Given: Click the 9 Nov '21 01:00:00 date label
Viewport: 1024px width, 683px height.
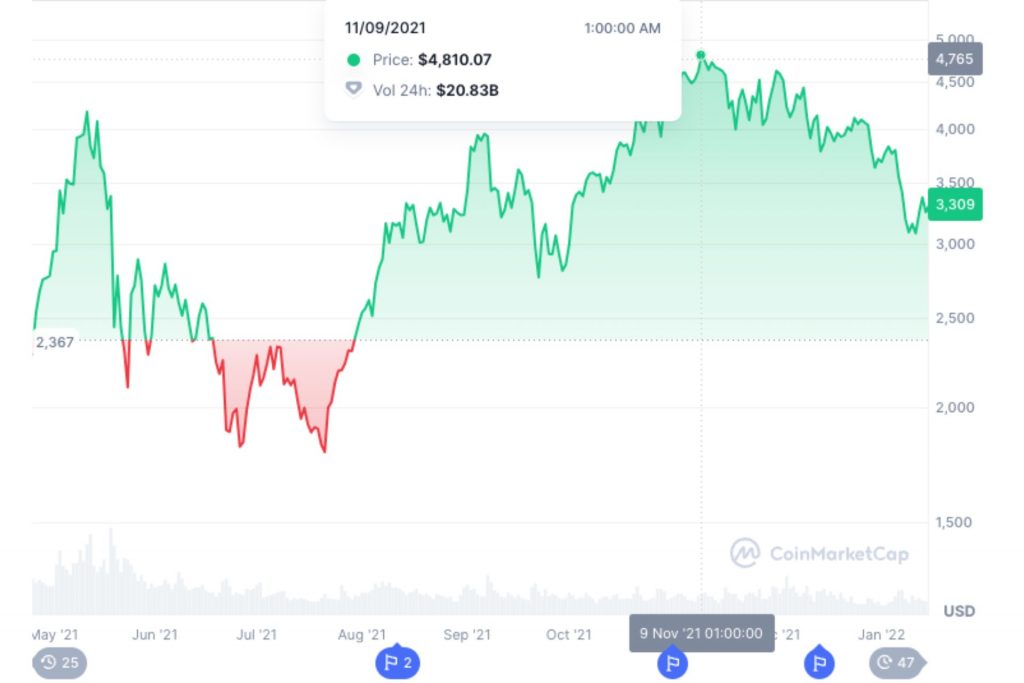Looking at the screenshot, I should [701, 633].
